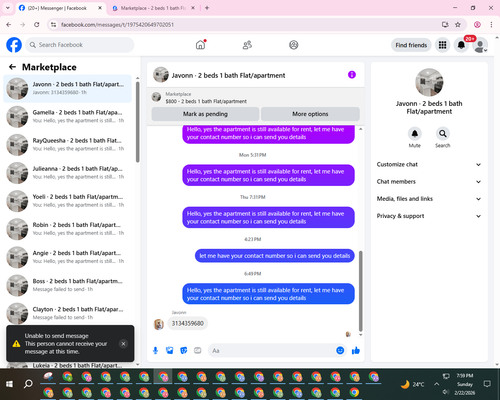This screenshot has height=400, width=500.
Task: Click the conversation list scrollbar
Action: [x=137, y=122]
